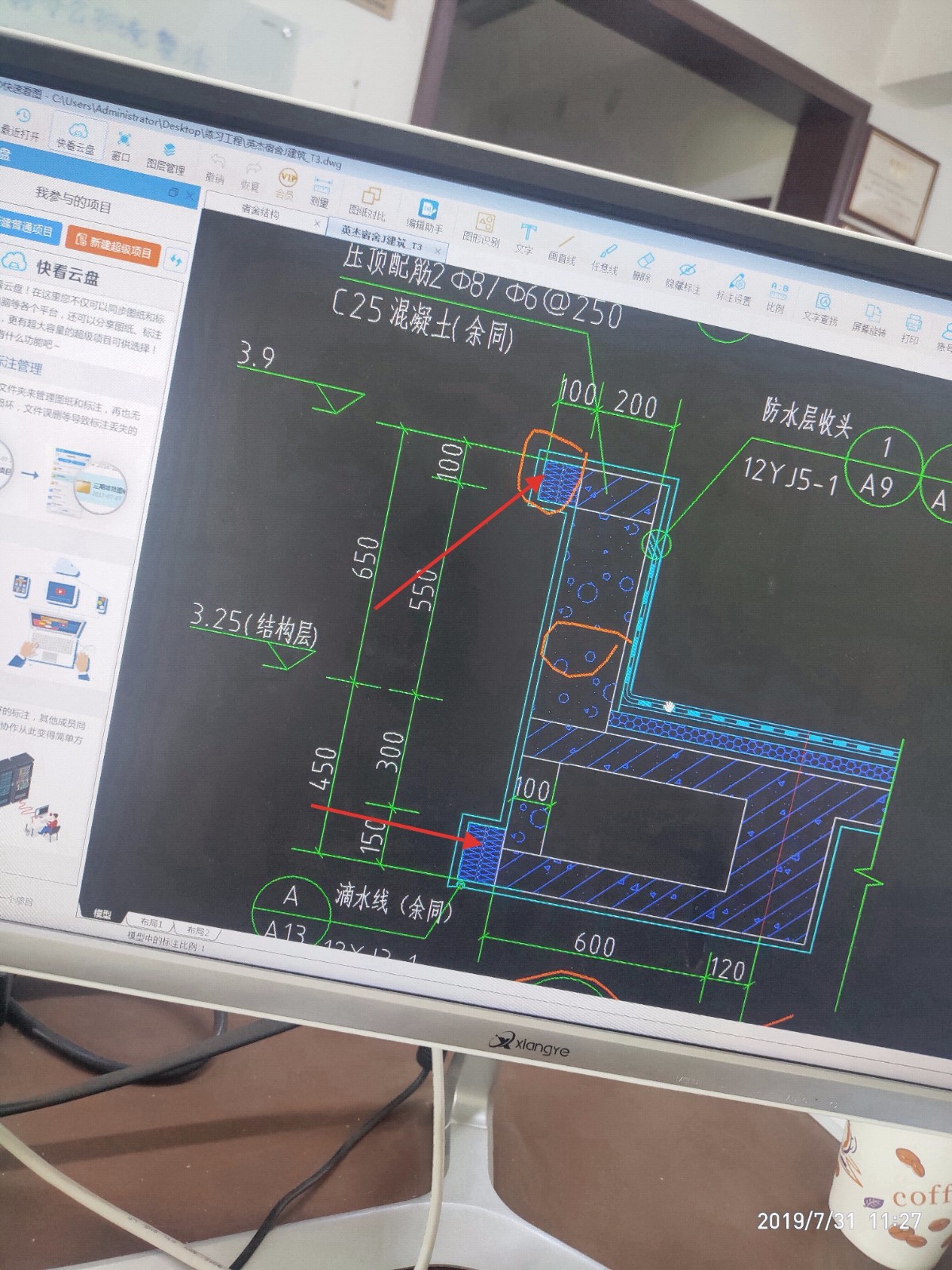The image size is (952, 1270).
Task: Click the 3.9 elevation value
Action: click(255, 355)
